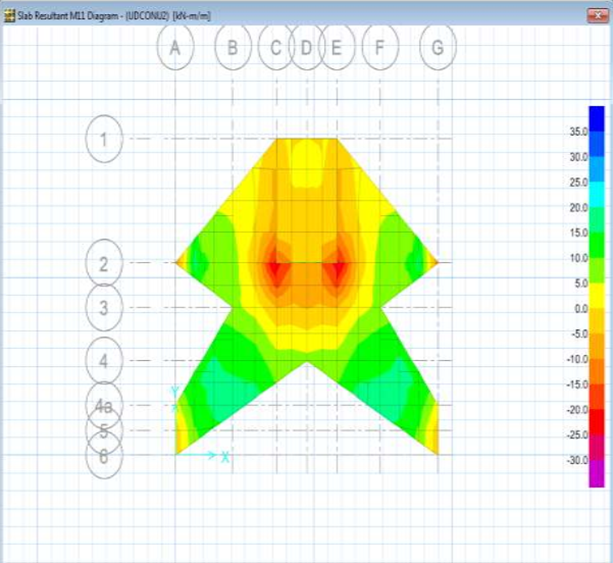The width and height of the screenshot is (613, 563).
Task: Pick grid bubble G at top
Action: tap(437, 48)
